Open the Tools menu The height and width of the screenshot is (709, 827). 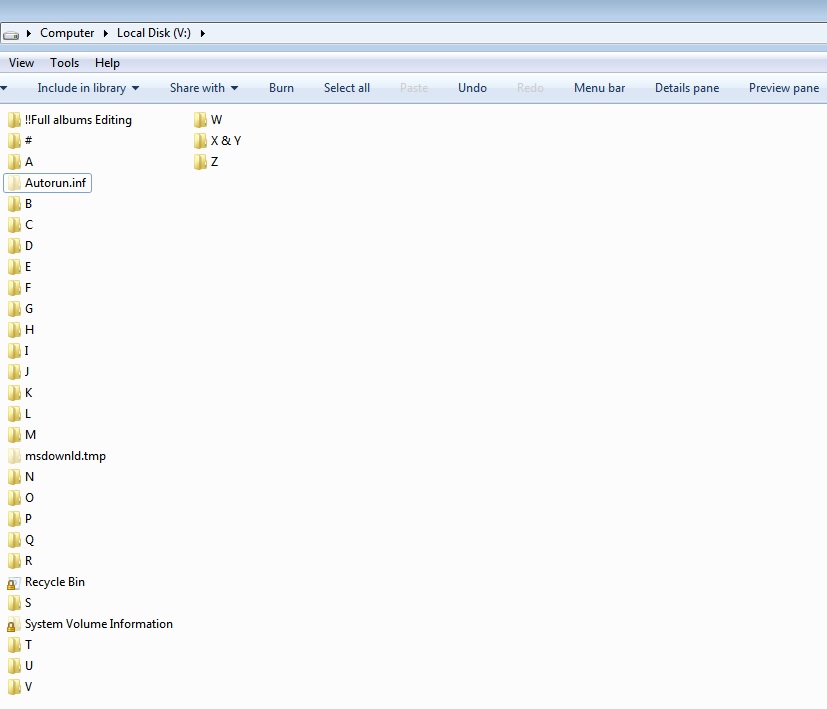(x=64, y=63)
